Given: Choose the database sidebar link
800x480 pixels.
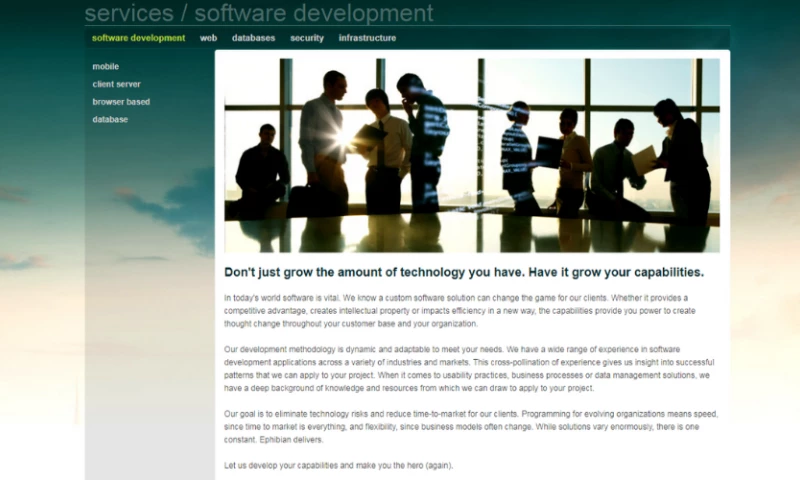Looking at the screenshot, I should click(110, 120).
